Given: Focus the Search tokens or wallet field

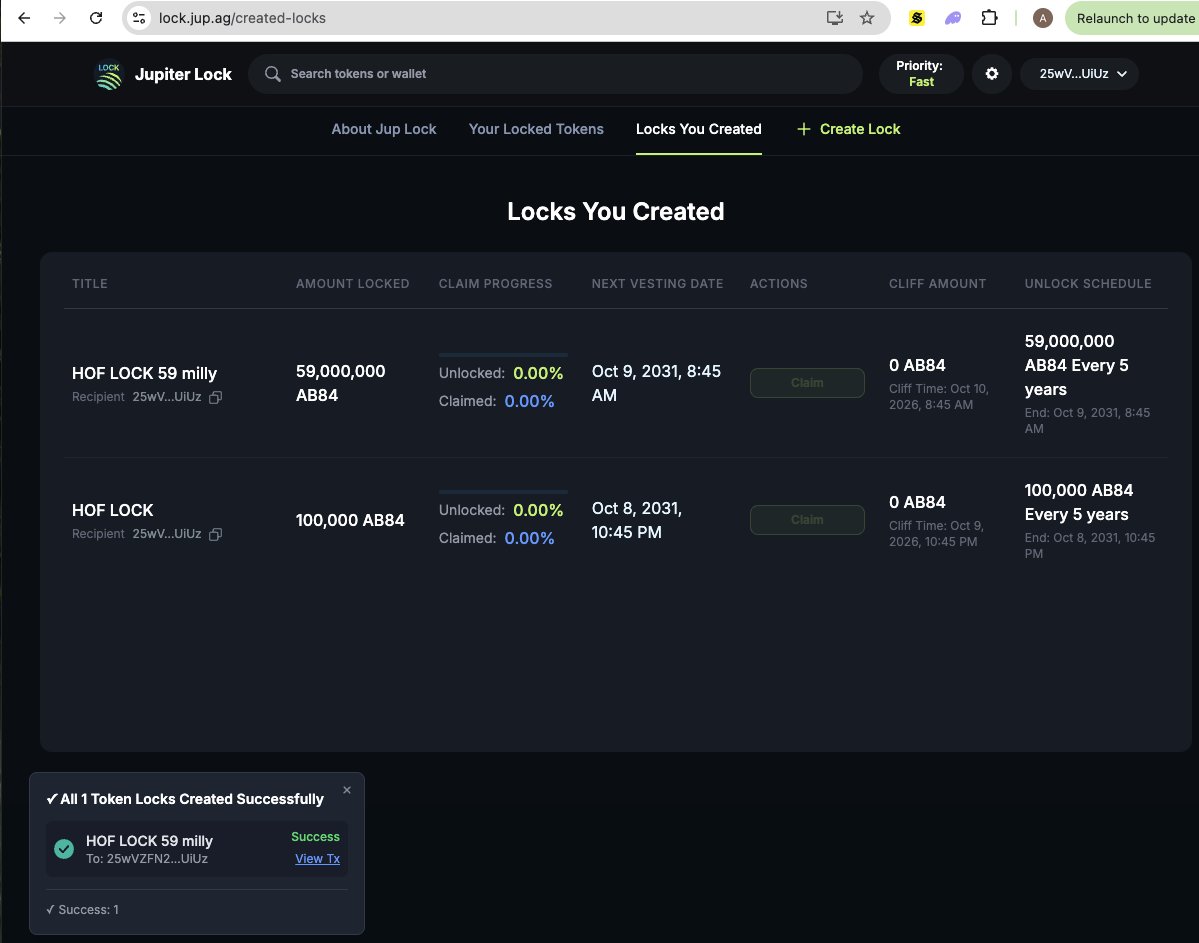Looking at the screenshot, I should (x=555, y=74).
